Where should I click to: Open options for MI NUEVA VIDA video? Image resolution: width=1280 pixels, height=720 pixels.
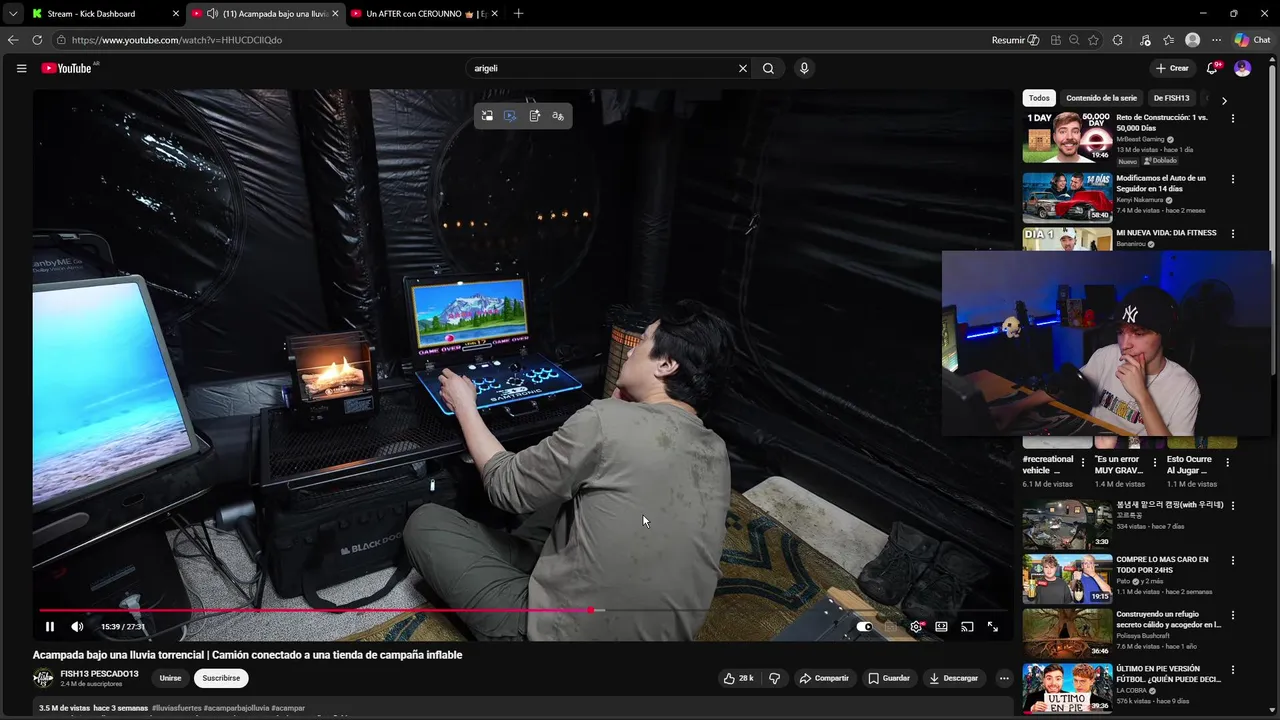point(1232,233)
